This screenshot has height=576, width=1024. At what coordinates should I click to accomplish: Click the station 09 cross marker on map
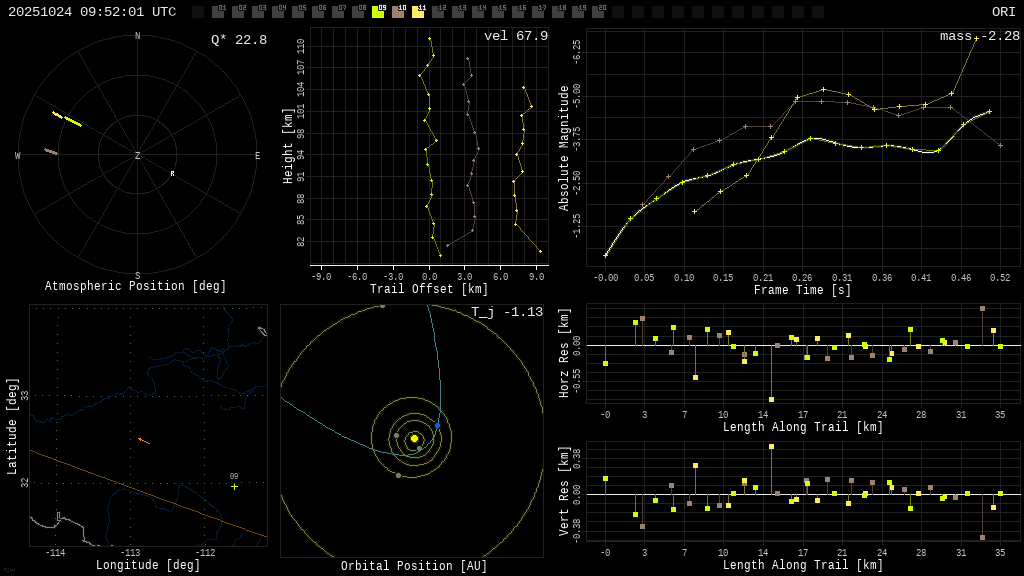pos(234,487)
